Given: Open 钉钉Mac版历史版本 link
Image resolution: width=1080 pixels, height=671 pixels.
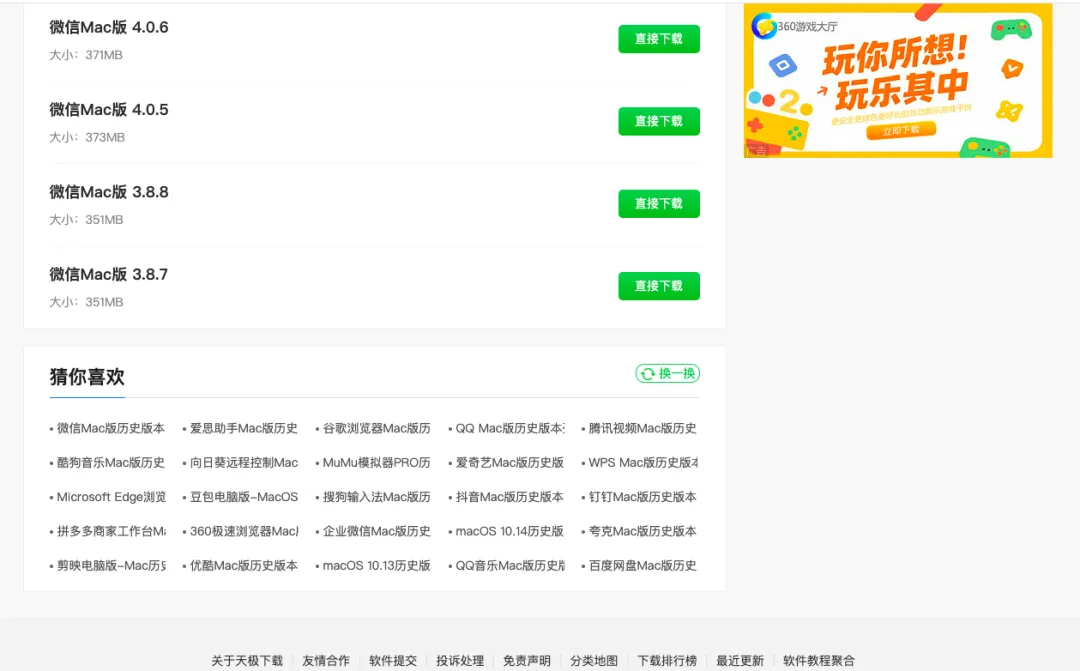Looking at the screenshot, I should (x=642, y=497).
